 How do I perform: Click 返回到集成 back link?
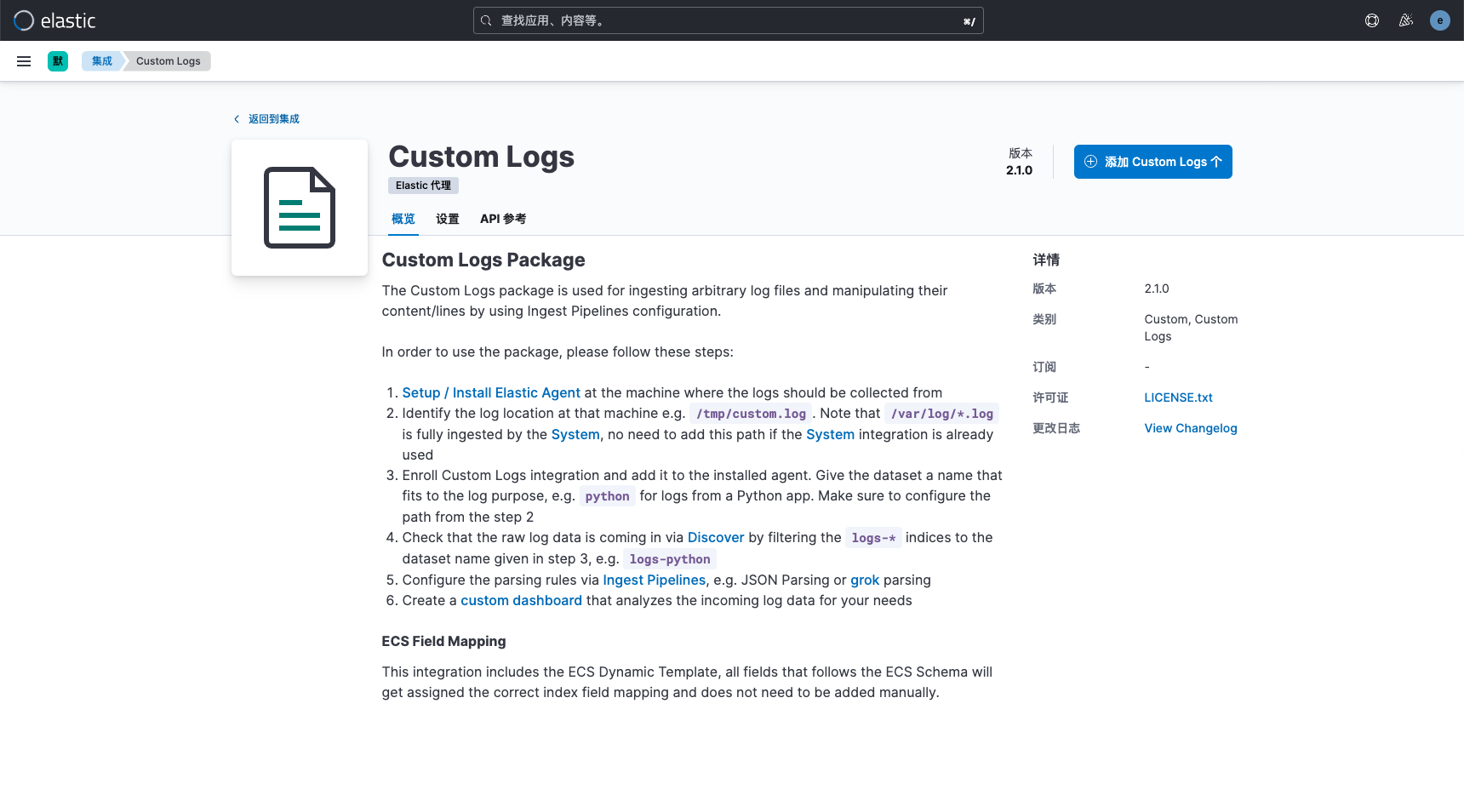tap(266, 119)
